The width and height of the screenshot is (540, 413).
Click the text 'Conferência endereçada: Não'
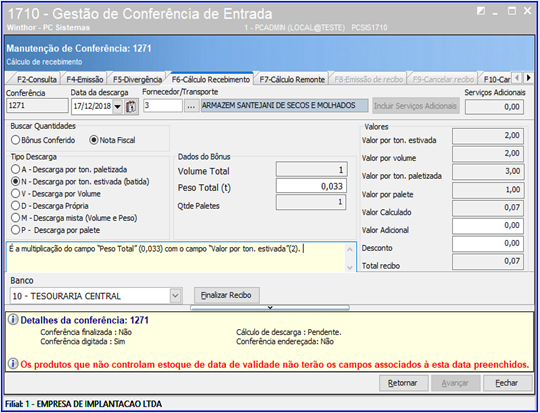(285, 342)
